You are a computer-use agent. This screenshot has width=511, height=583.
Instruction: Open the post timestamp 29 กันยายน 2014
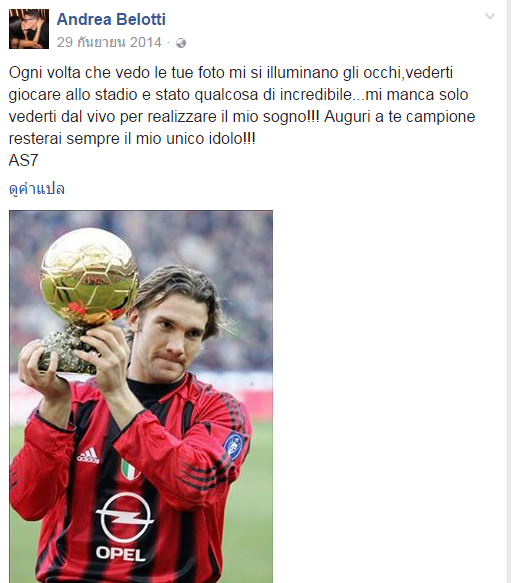[109, 42]
